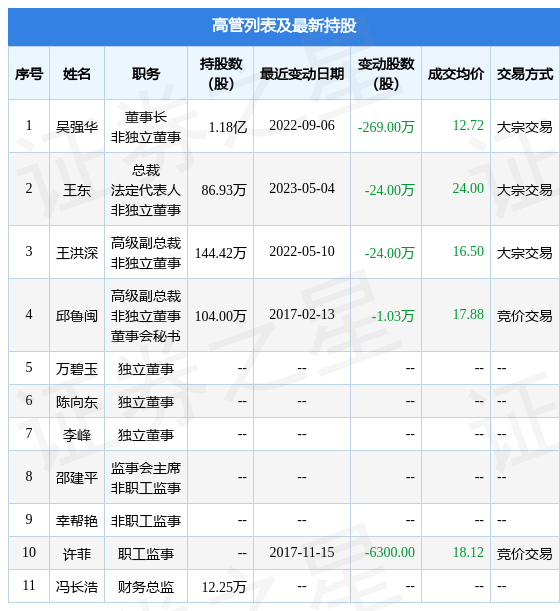The image size is (560, 611).
Task: Click the date 2022-05-10
Action: 302,252
